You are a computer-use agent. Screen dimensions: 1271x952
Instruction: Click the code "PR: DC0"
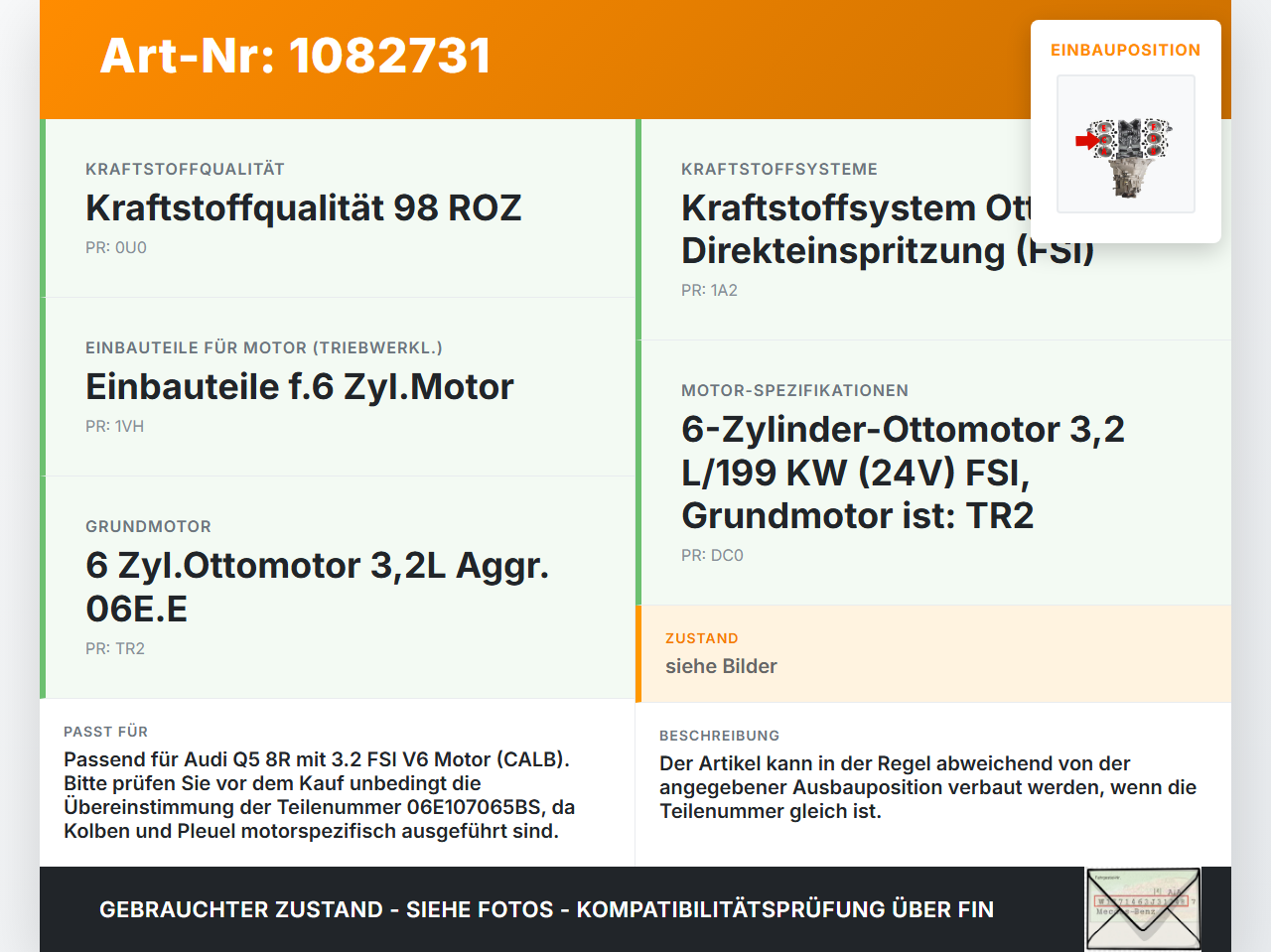(x=712, y=555)
